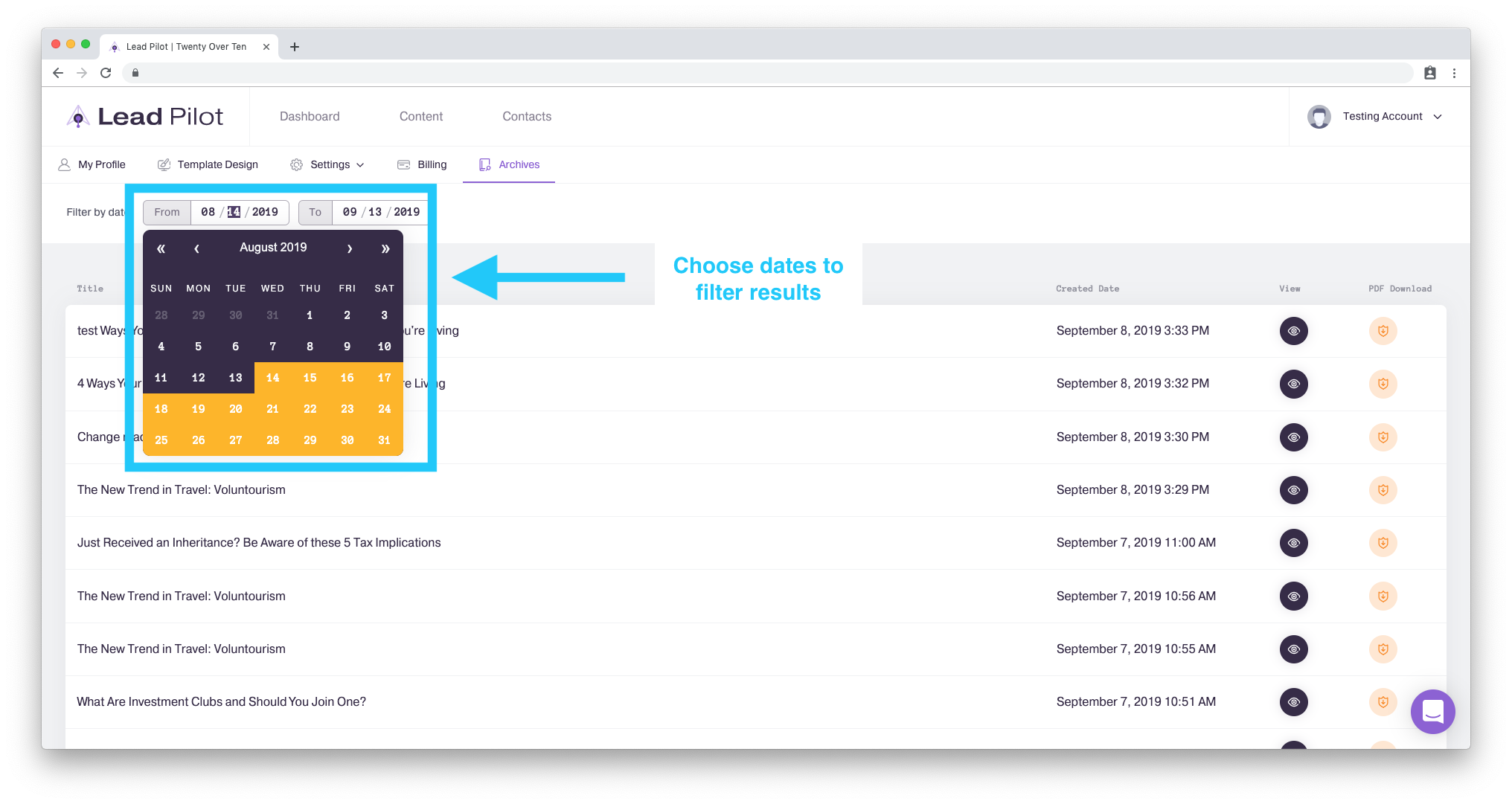View the 4 Ways article

[1293, 384]
